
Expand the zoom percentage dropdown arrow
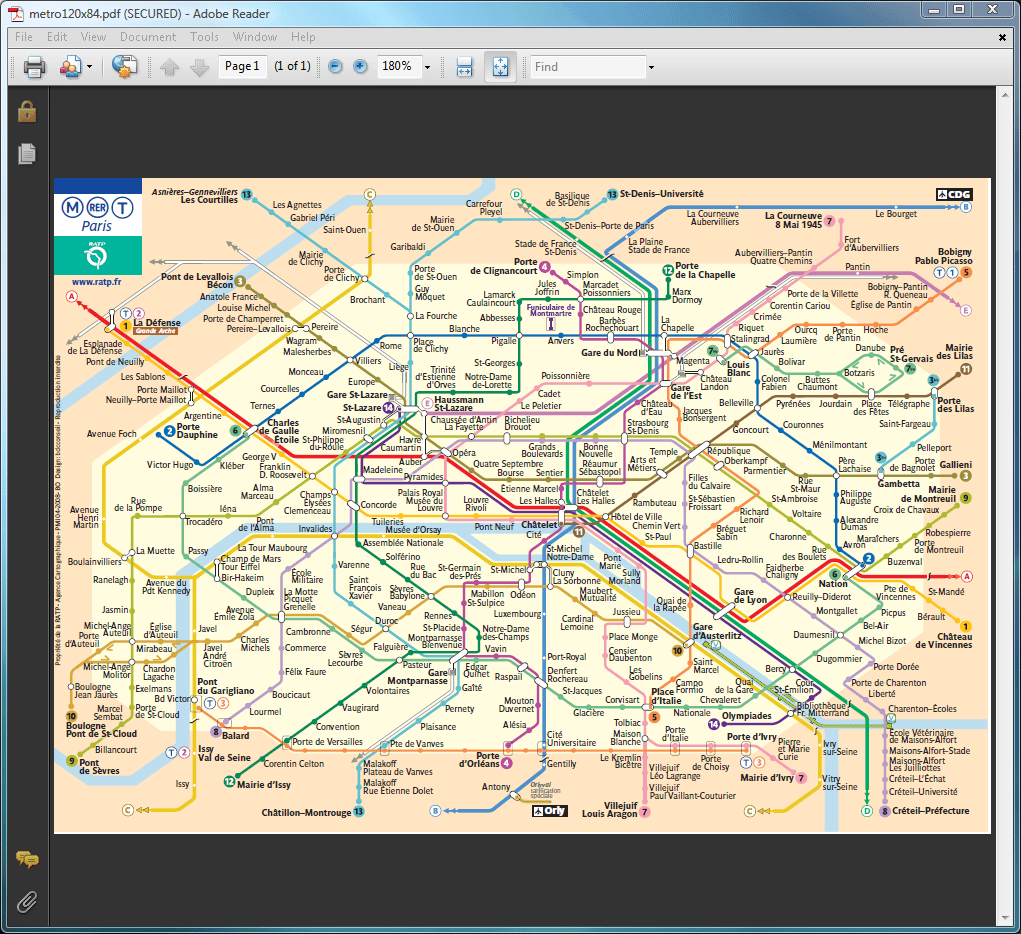427,67
